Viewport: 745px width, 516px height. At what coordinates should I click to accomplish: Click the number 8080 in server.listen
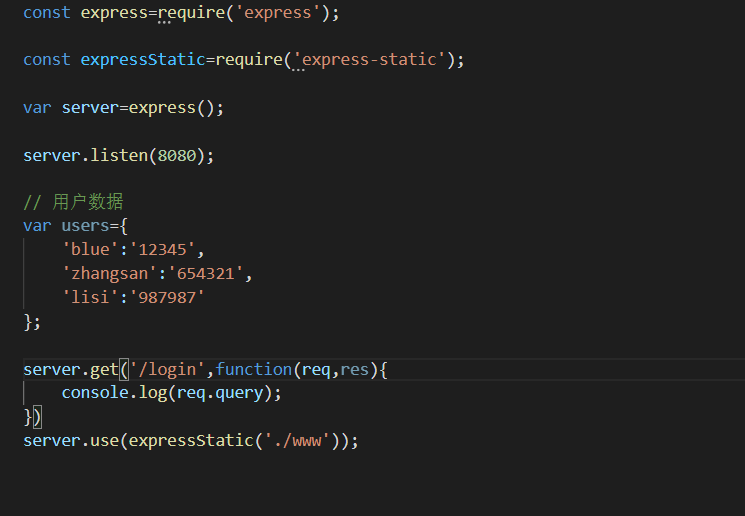(177, 155)
